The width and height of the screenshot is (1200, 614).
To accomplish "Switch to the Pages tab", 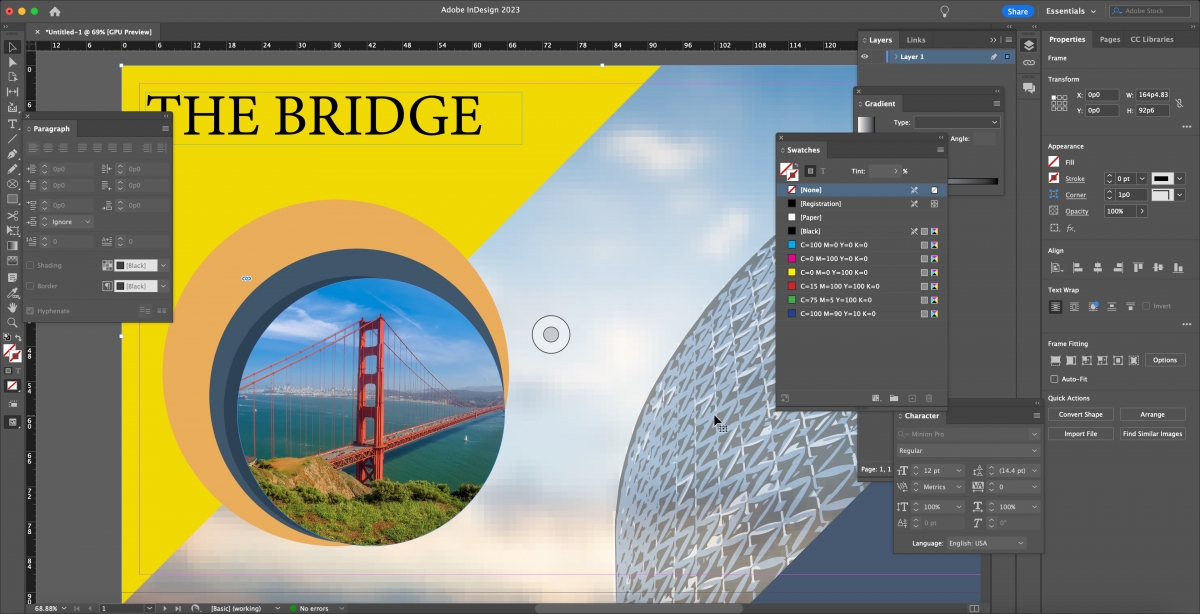I will [x=1109, y=39].
